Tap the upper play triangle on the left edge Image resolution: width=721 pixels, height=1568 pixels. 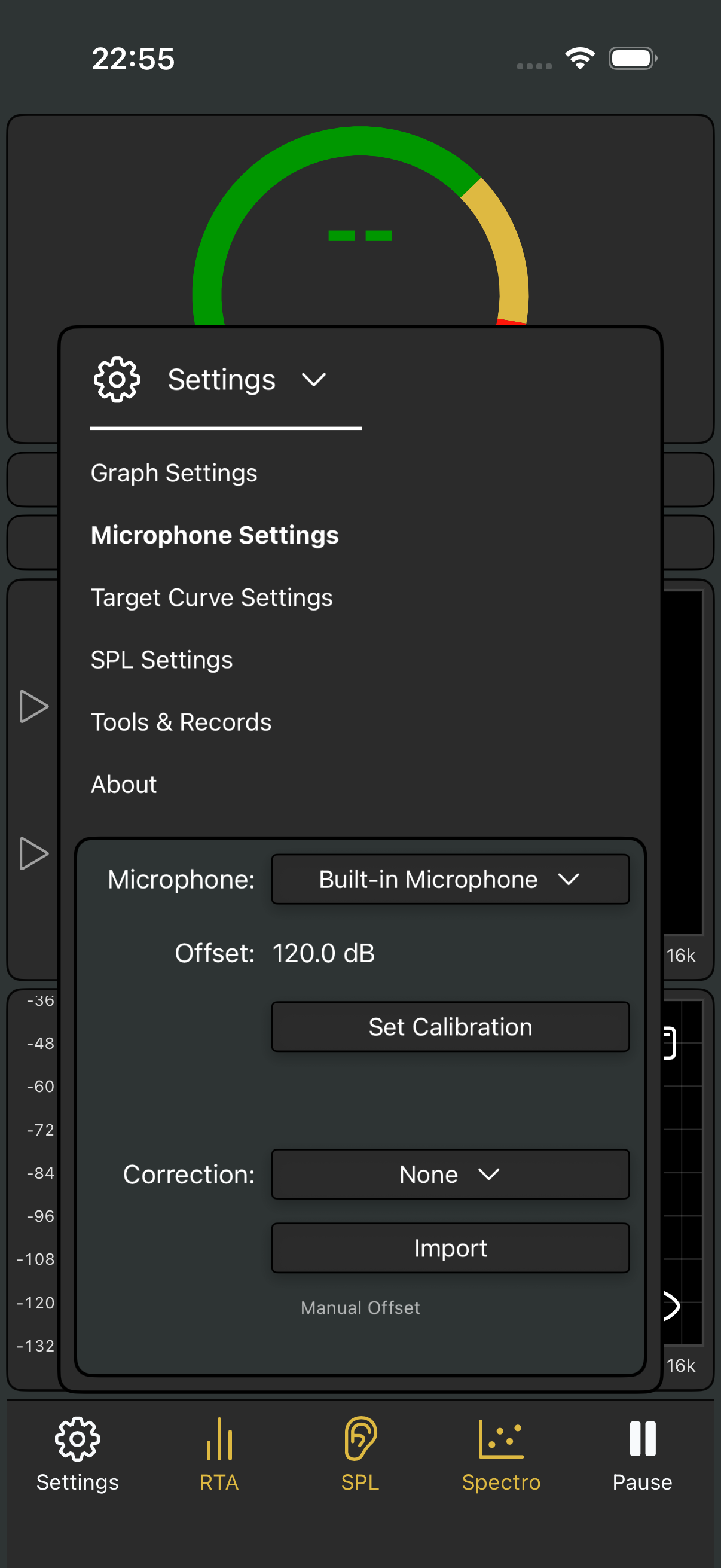click(x=34, y=706)
